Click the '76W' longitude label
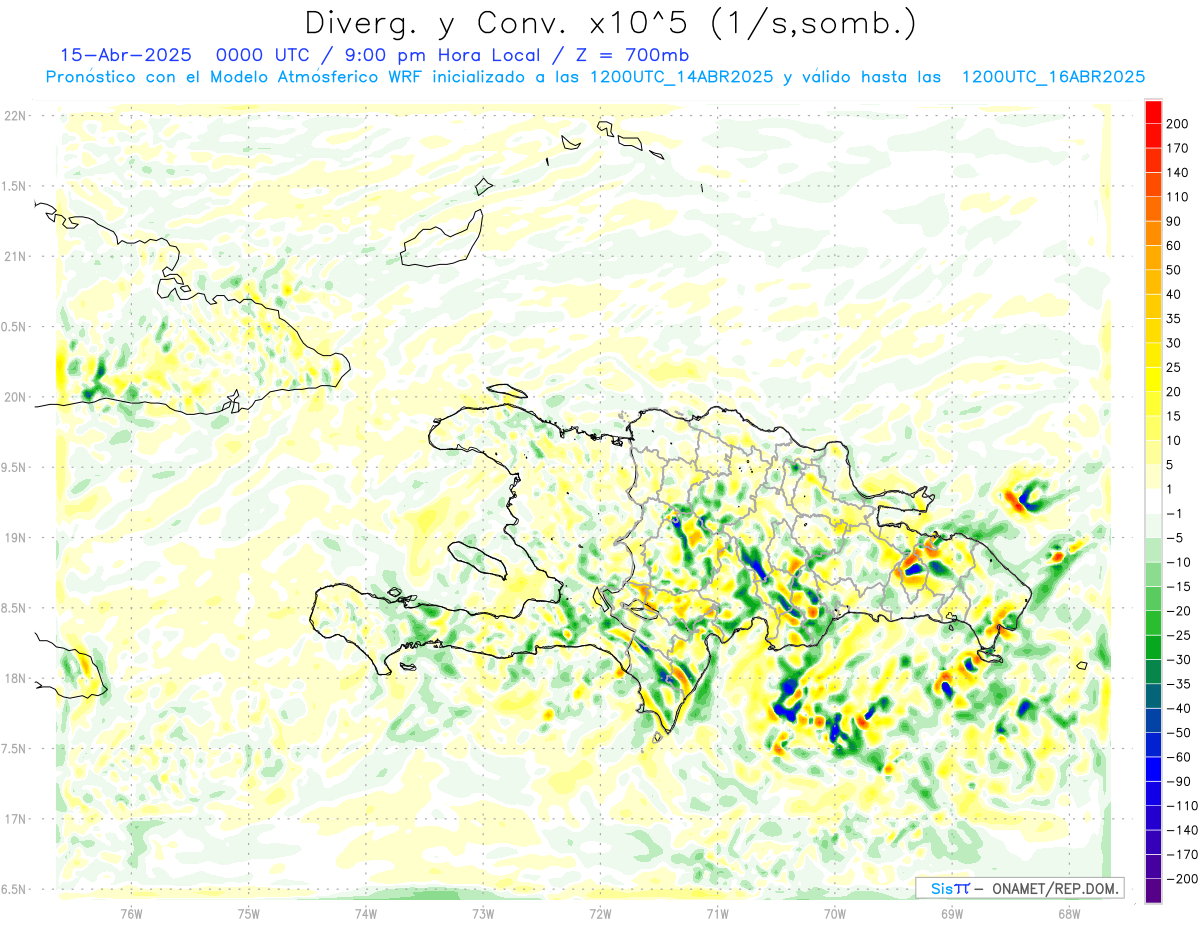 pos(131,913)
